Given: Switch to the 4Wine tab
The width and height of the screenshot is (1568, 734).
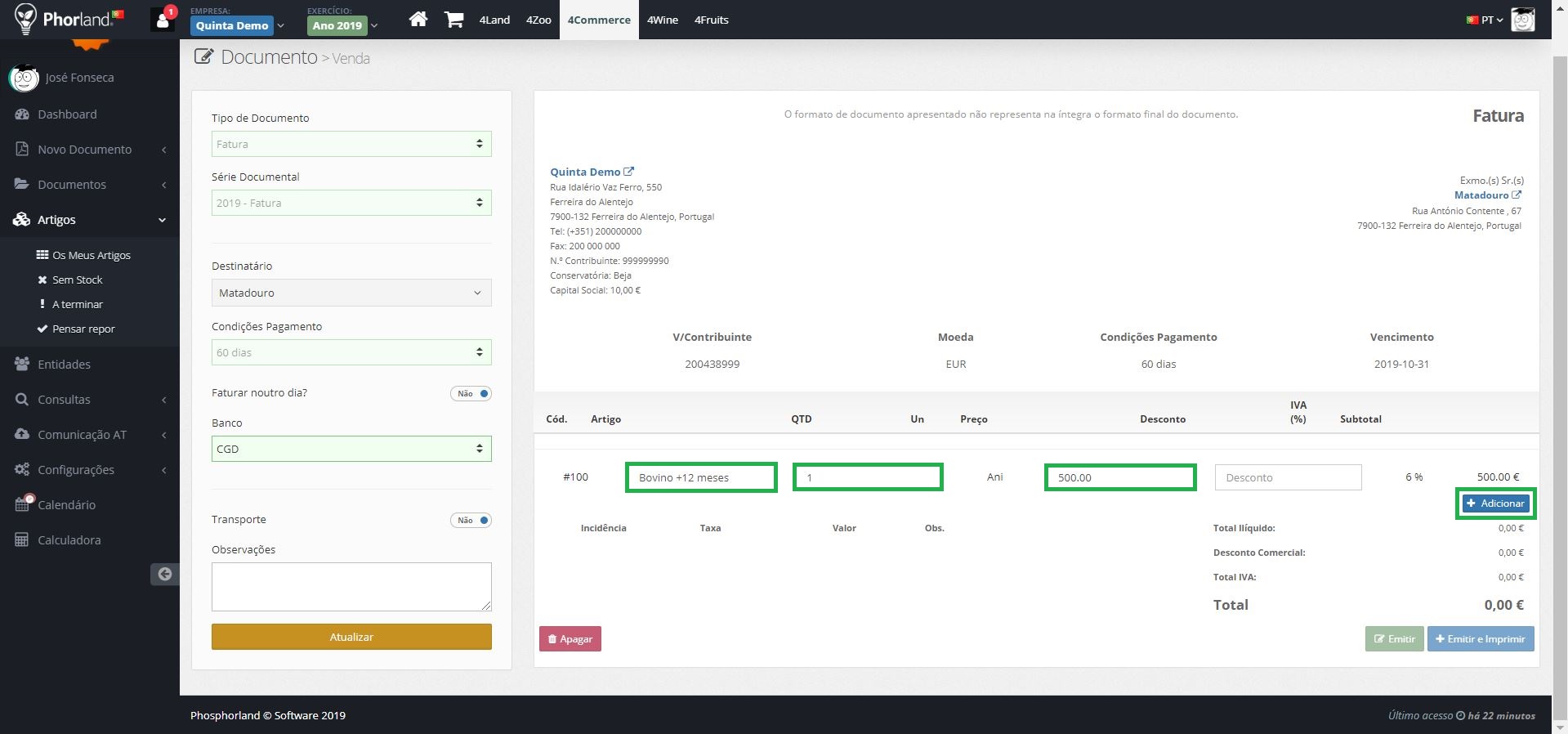Looking at the screenshot, I should 663,20.
